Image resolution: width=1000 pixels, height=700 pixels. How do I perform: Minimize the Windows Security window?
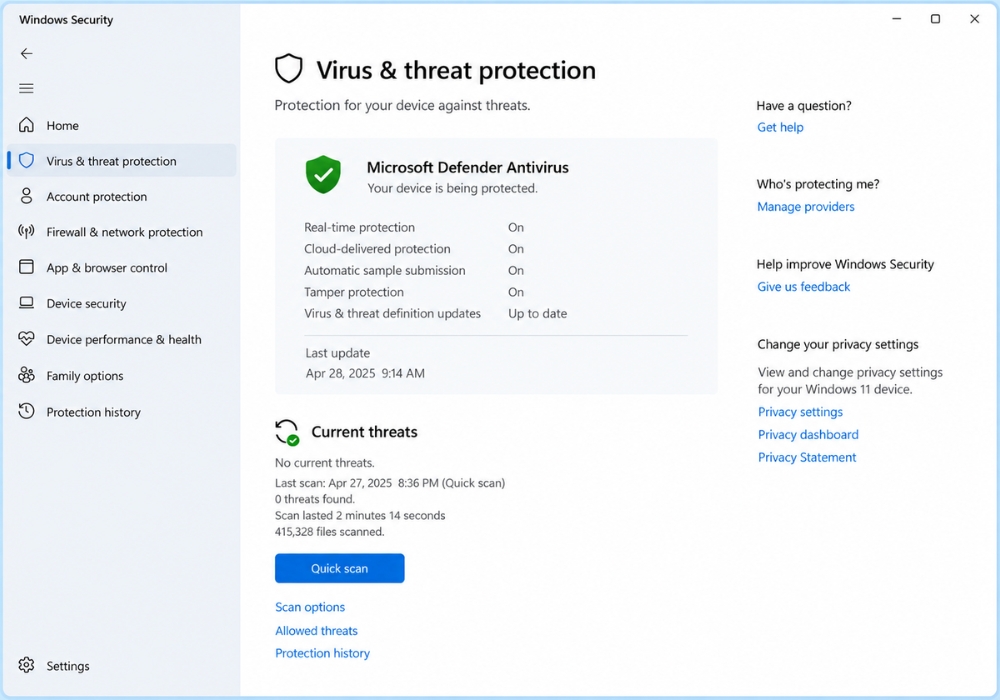pyautogui.click(x=897, y=19)
